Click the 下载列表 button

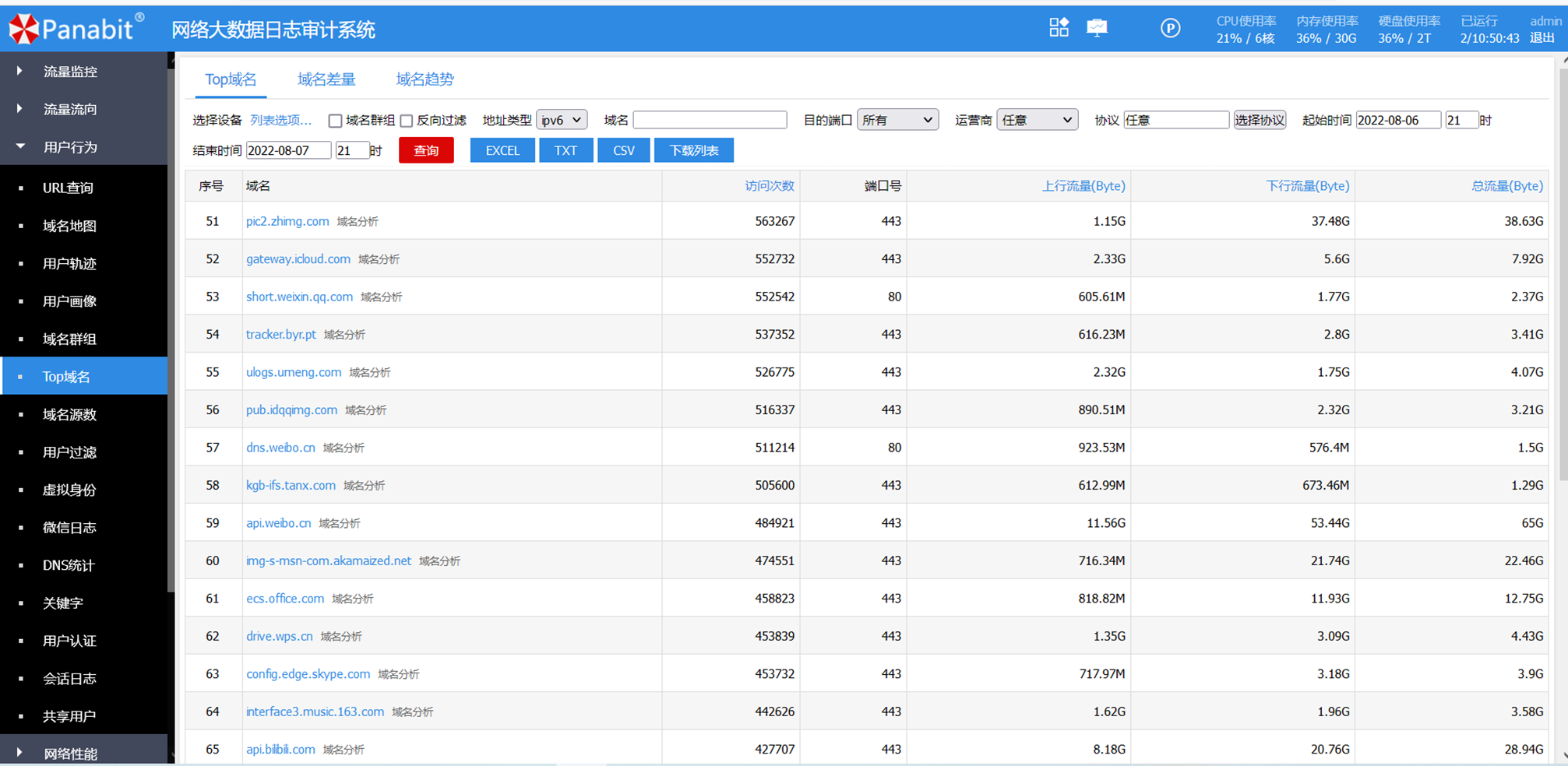(x=694, y=150)
